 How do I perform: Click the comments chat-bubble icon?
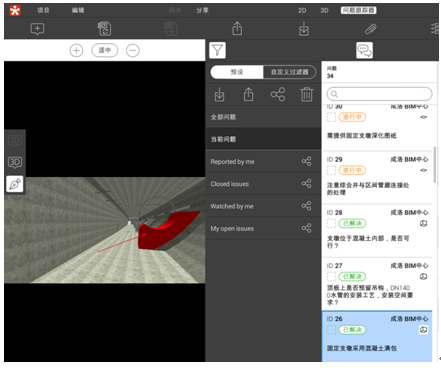364,50
